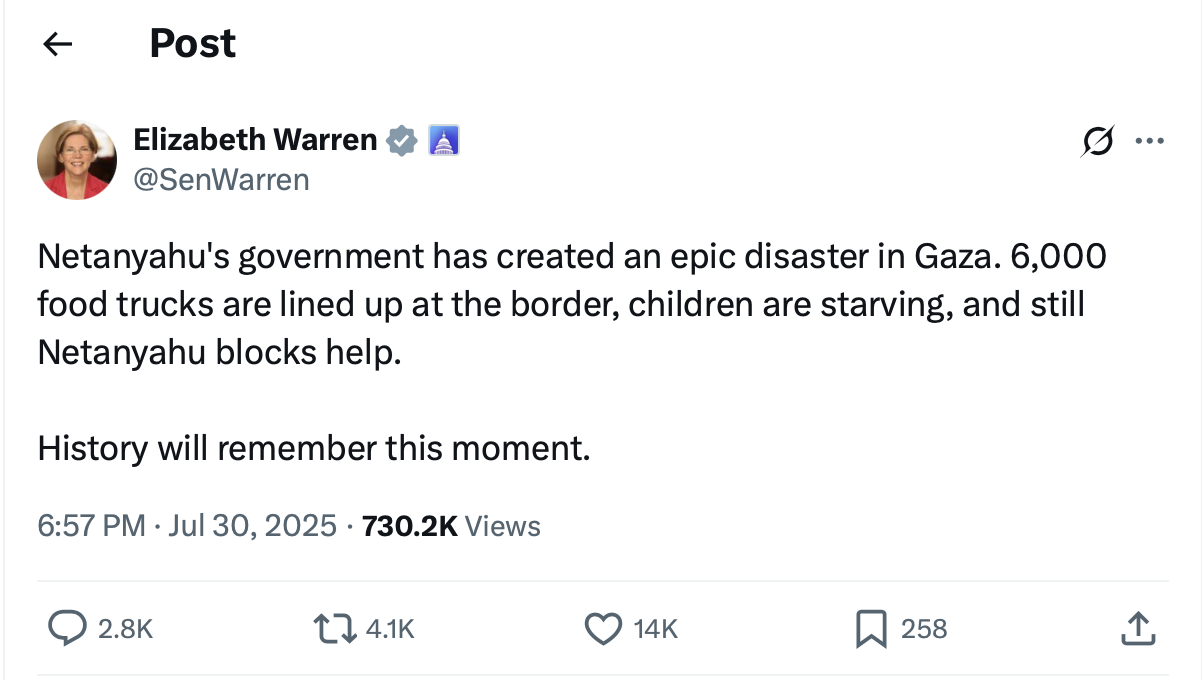Click the Capitol government affiliation badge
Image resolution: width=1202 pixels, height=680 pixels.
[443, 141]
